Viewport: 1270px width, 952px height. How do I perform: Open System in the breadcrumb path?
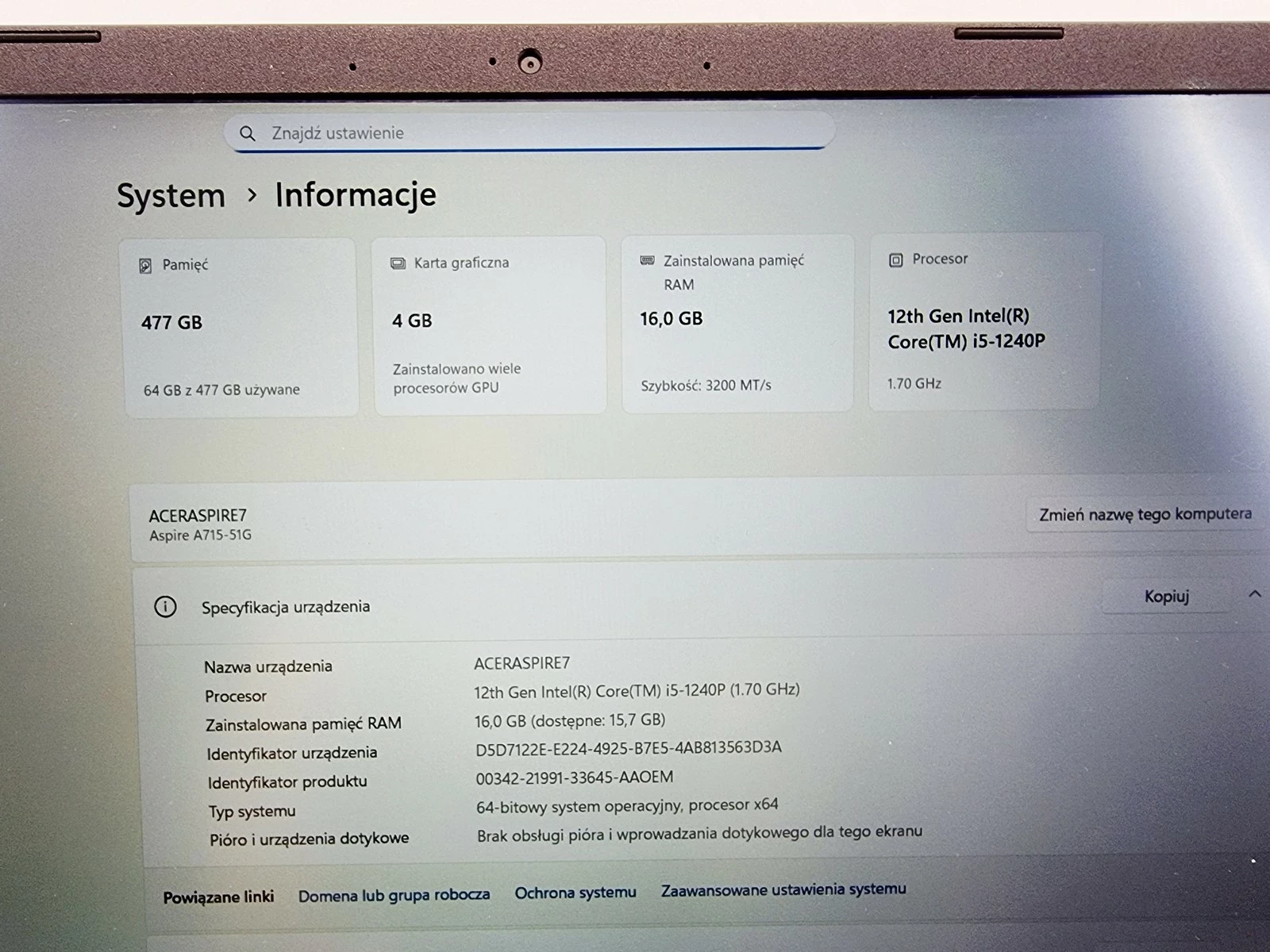tap(170, 195)
